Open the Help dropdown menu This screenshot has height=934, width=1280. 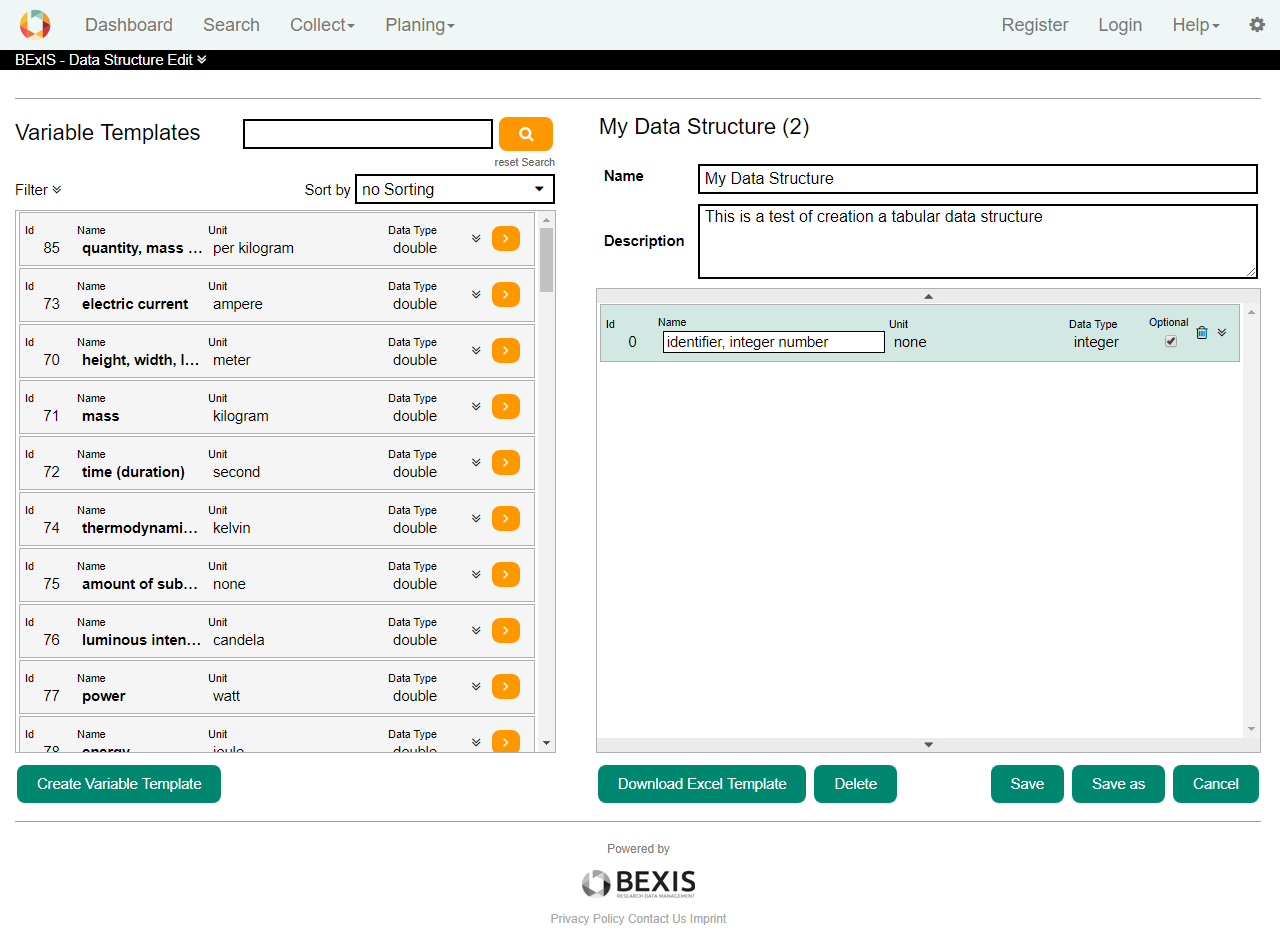click(1196, 25)
